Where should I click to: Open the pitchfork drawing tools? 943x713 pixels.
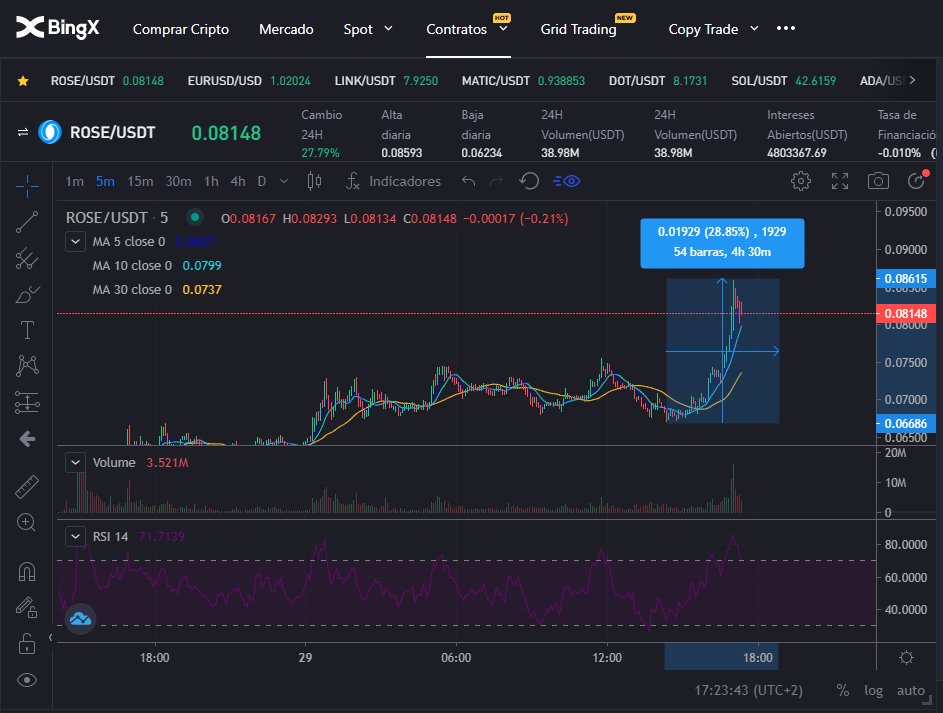tap(27, 259)
